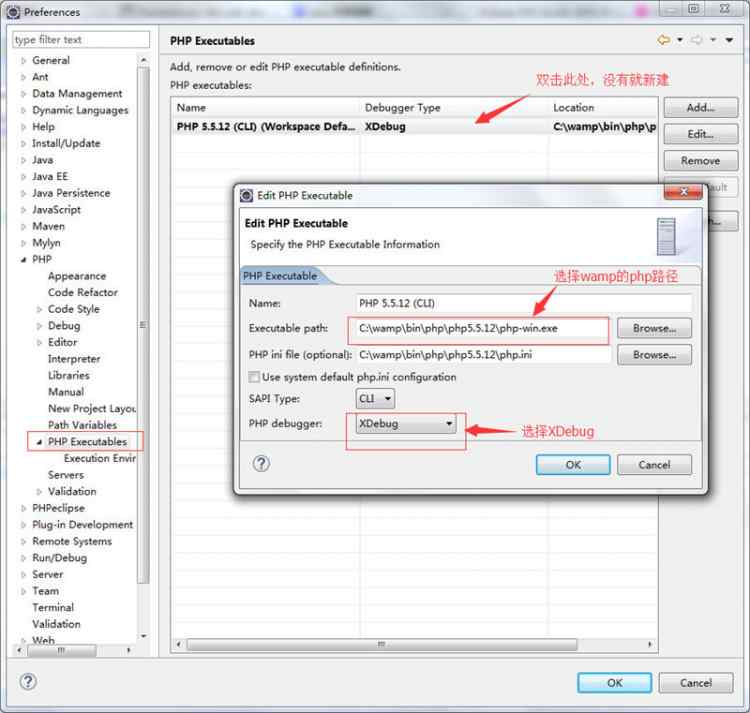Focus the Executable path input field
Screen dimensions: 750x713
click(483, 329)
